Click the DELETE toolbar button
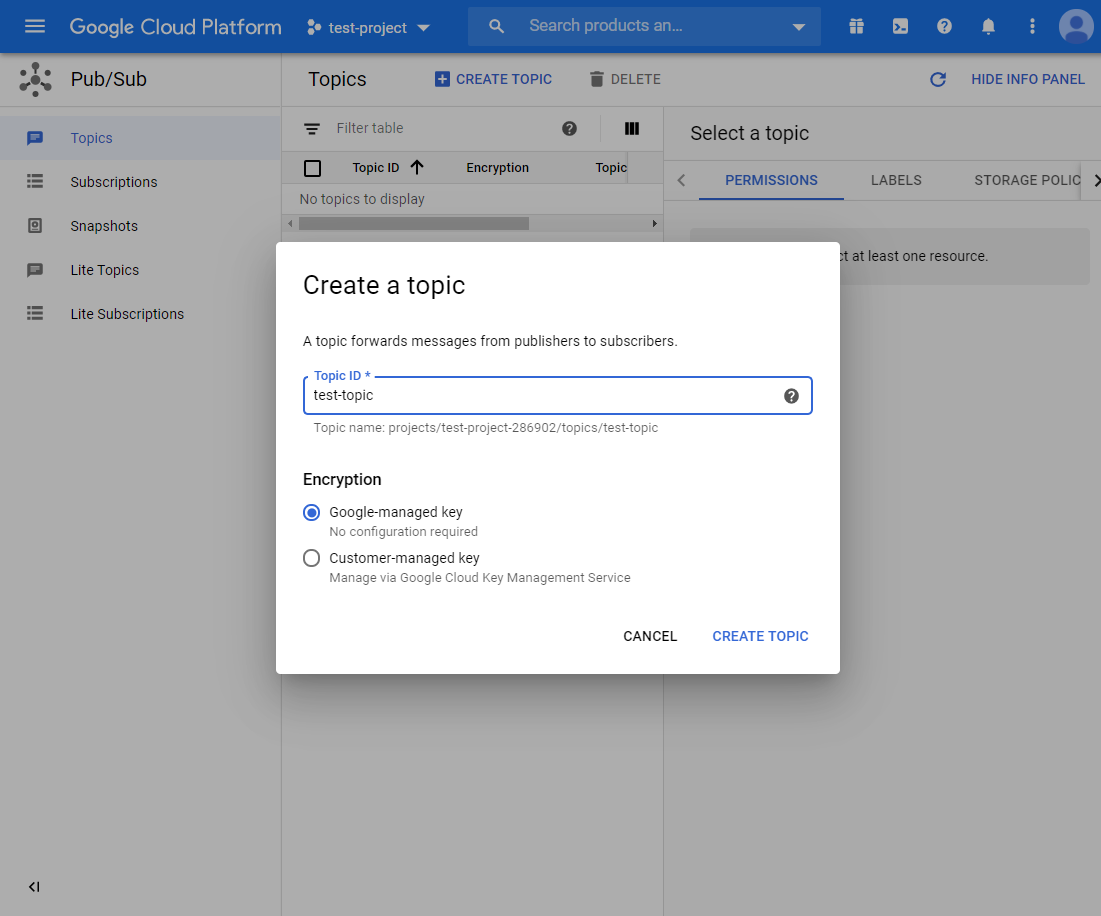 pyautogui.click(x=625, y=79)
